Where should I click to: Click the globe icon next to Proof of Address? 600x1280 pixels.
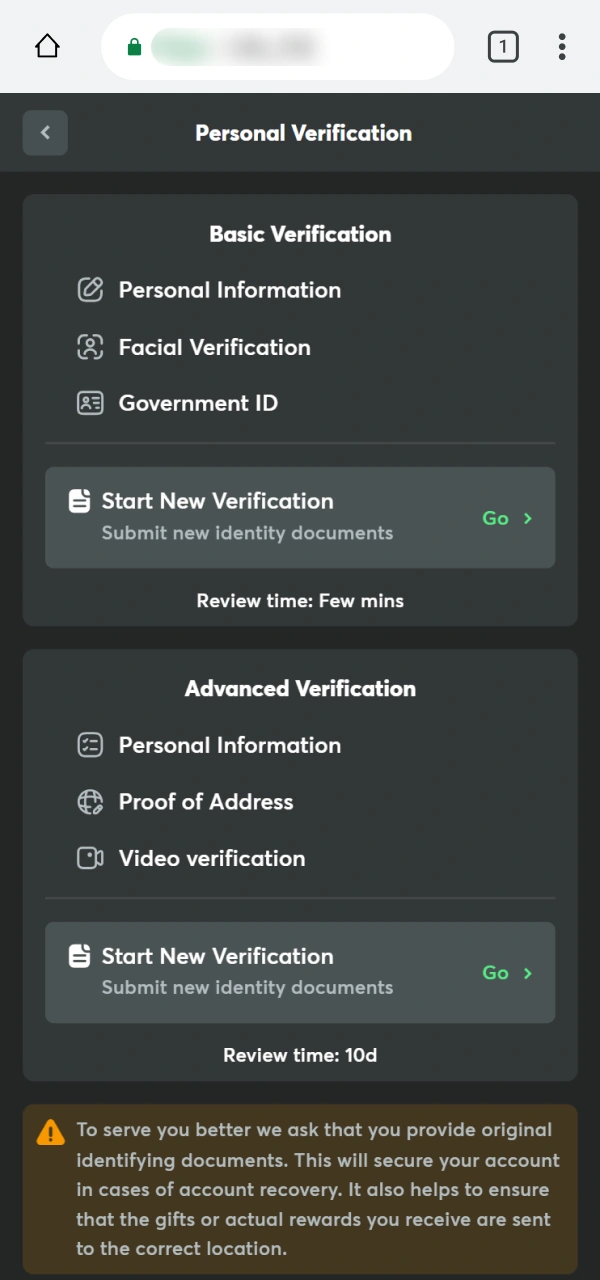pos(90,802)
